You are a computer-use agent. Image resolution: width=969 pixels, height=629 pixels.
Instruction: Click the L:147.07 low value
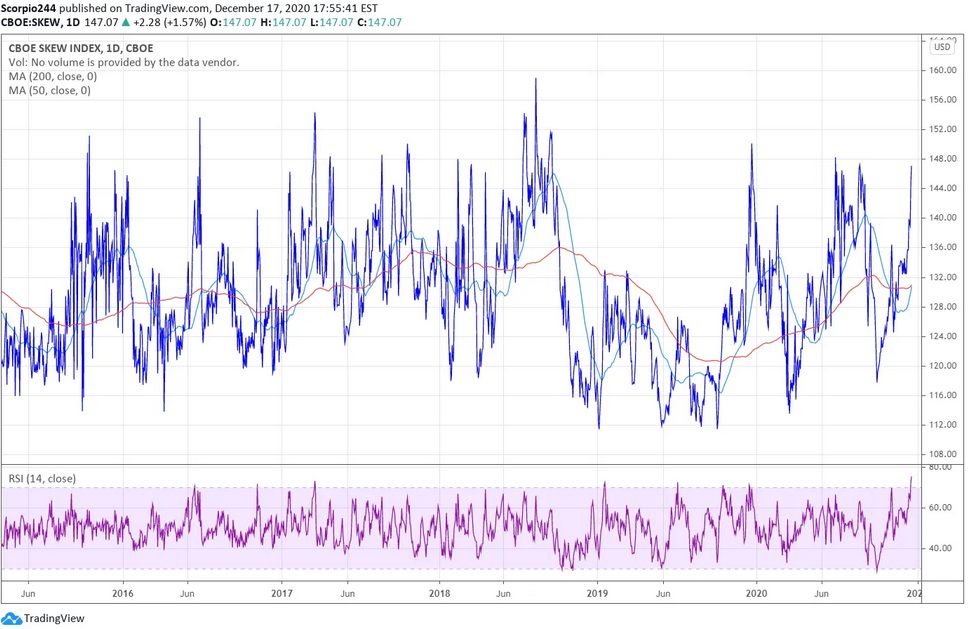pos(332,22)
